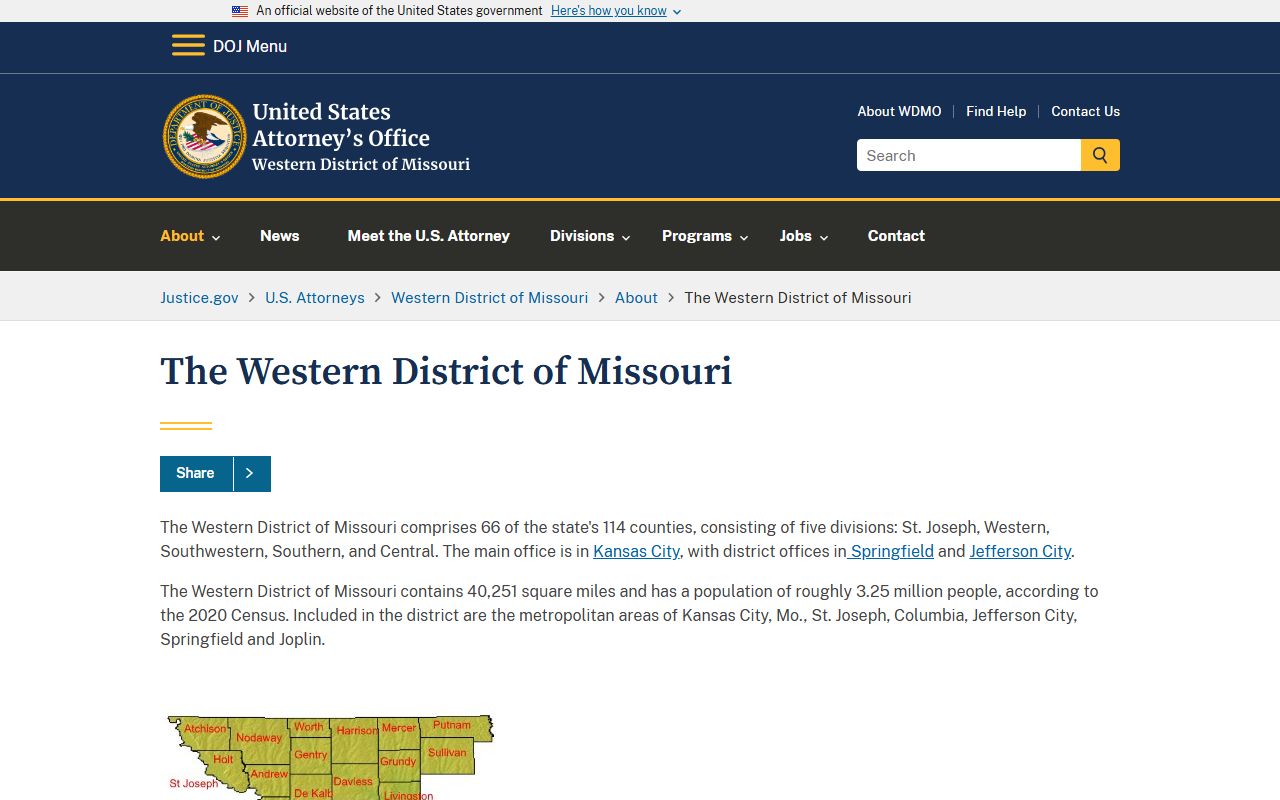Click the Department of Justice seal logo
The height and width of the screenshot is (800, 1280).
click(x=205, y=137)
